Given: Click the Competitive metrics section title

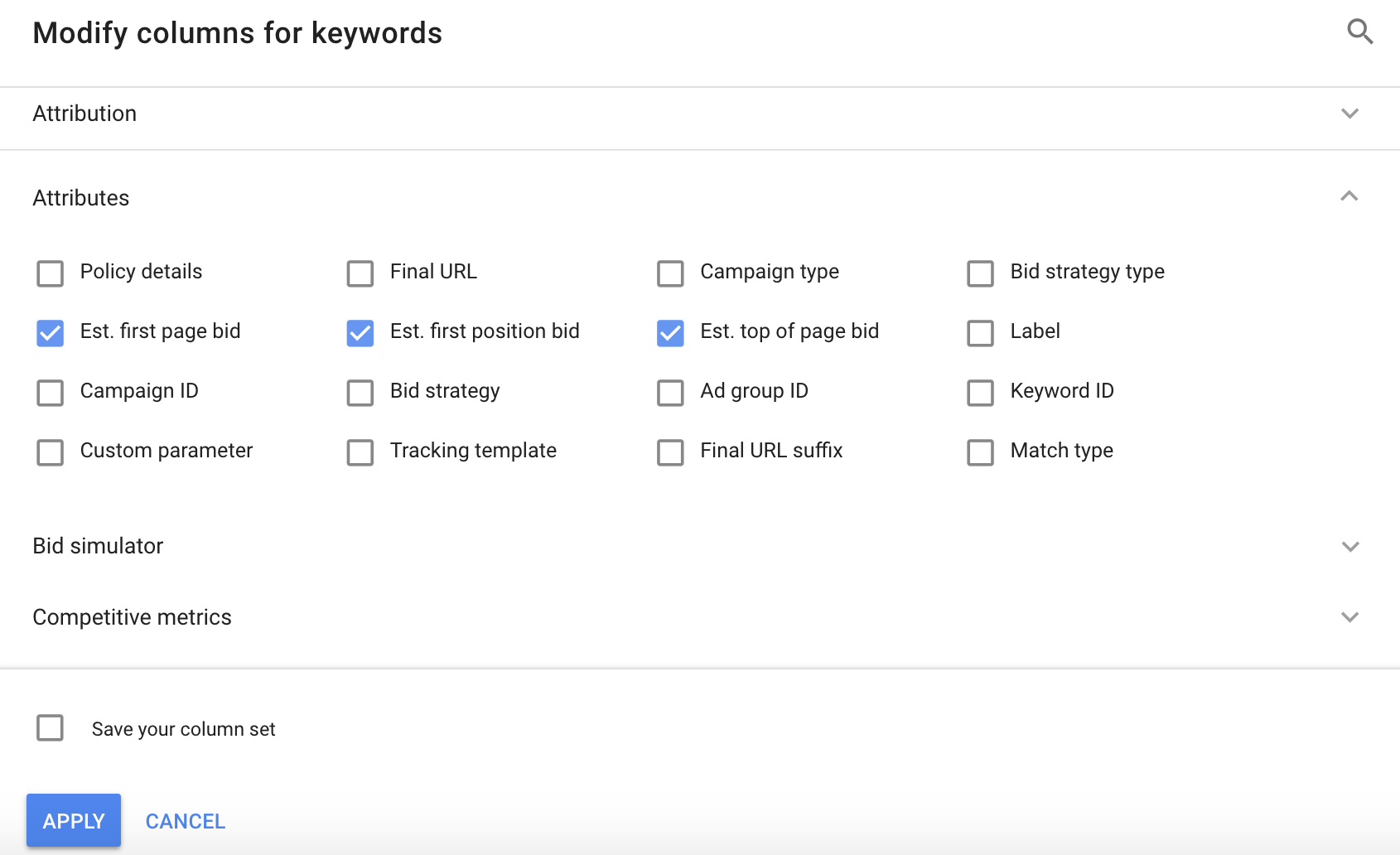Looking at the screenshot, I should 132,617.
